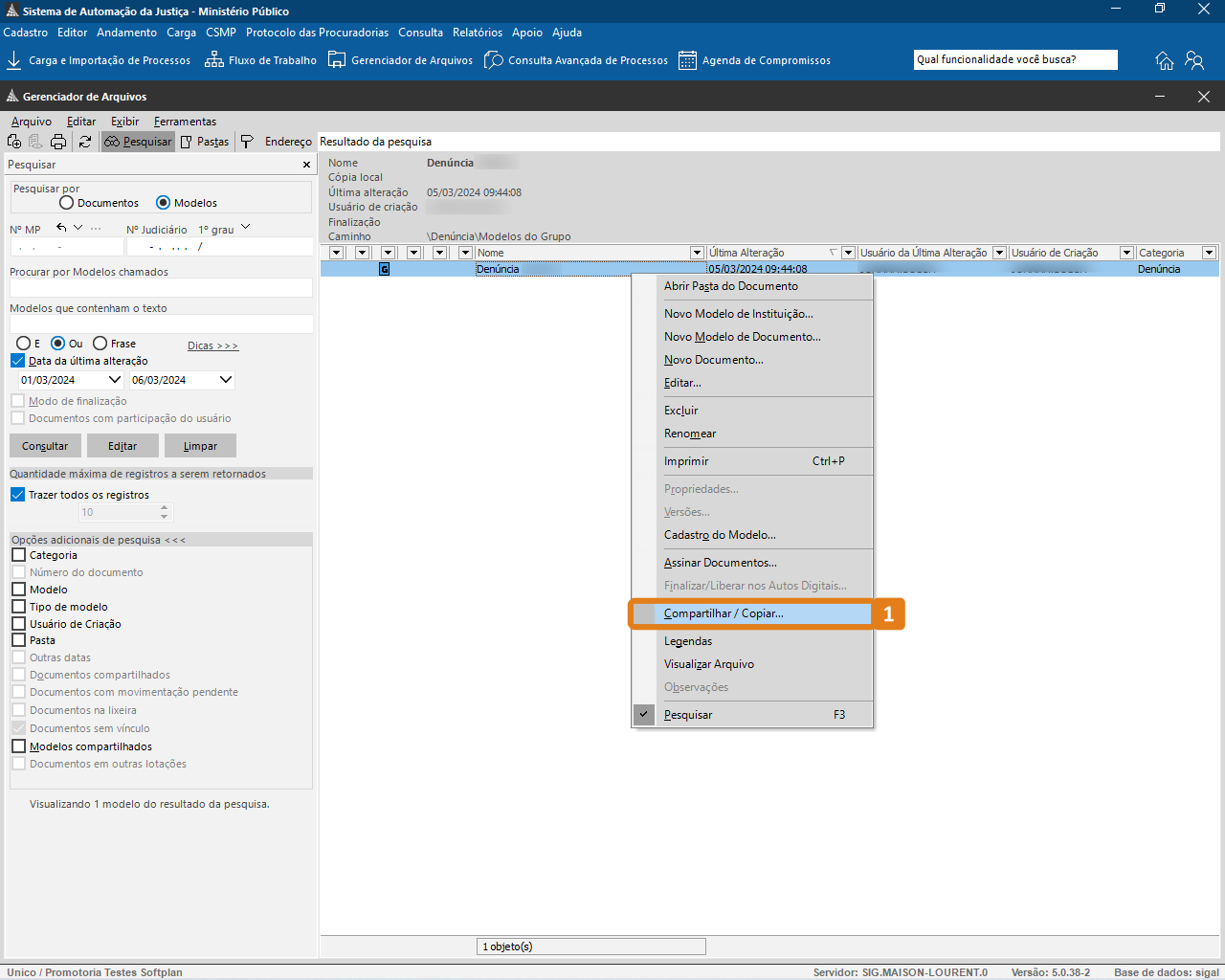Click the printer icon in the file manager toolbar
Screen dimensions: 1225x980
(x=58, y=142)
